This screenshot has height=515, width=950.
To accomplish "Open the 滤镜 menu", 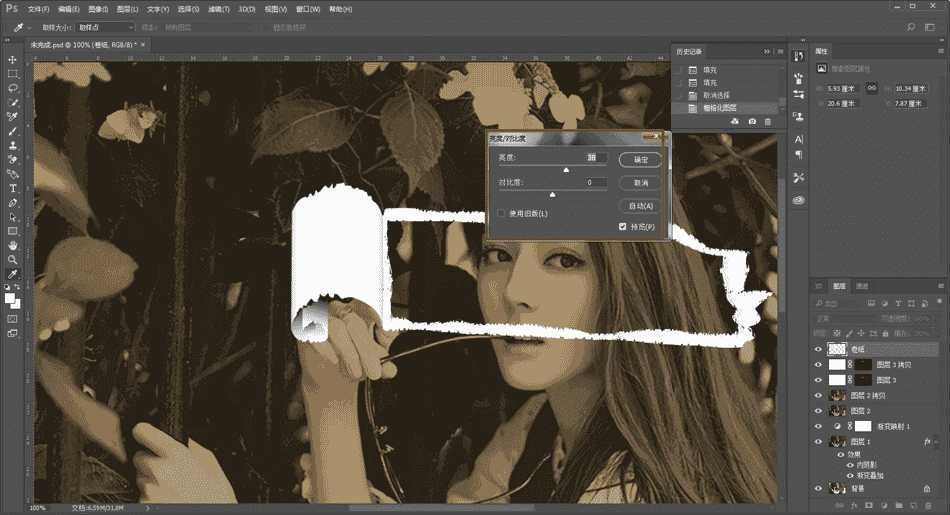I will (x=219, y=9).
